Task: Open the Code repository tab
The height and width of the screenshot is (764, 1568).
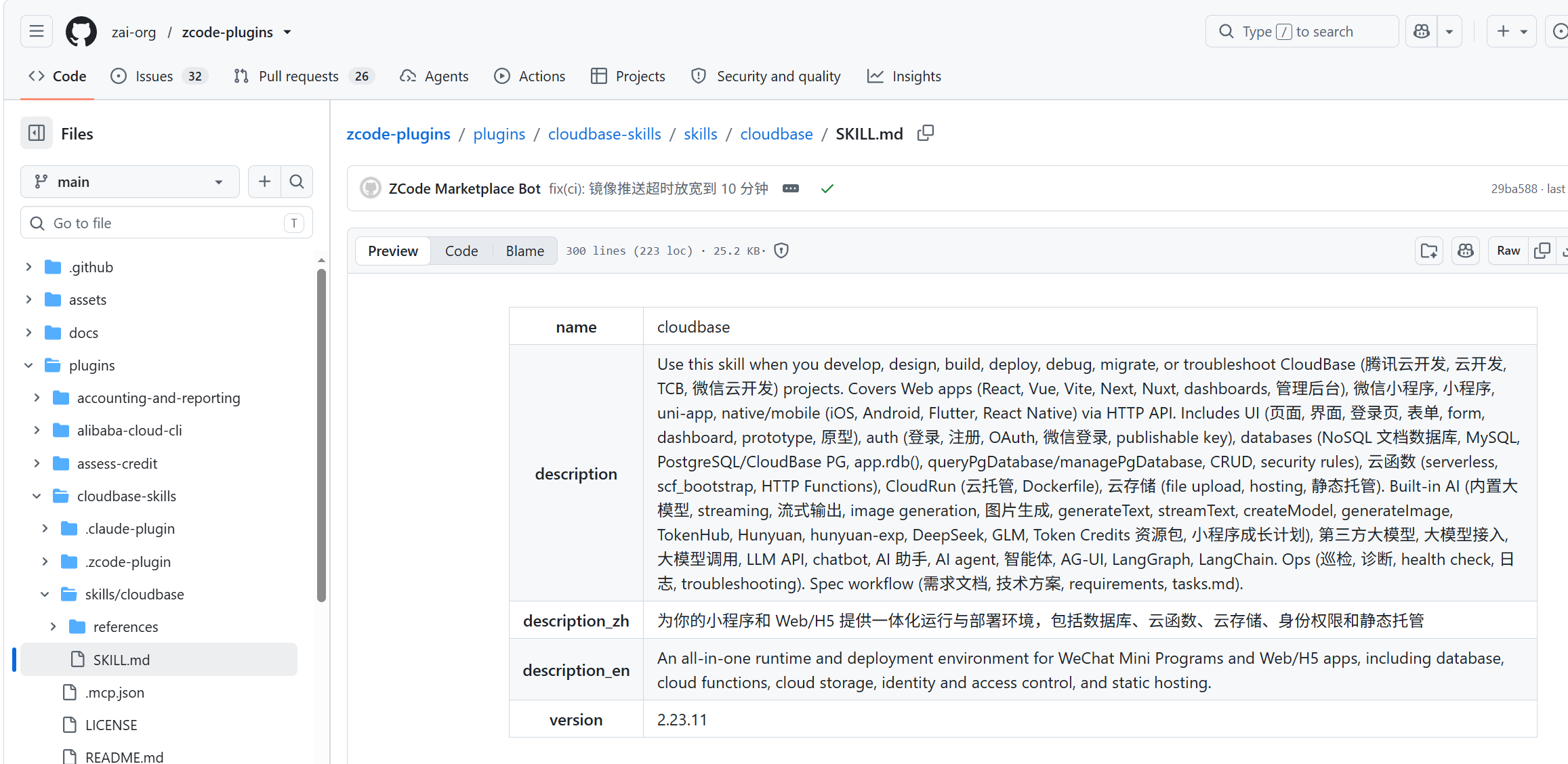Action: point(58,76)
